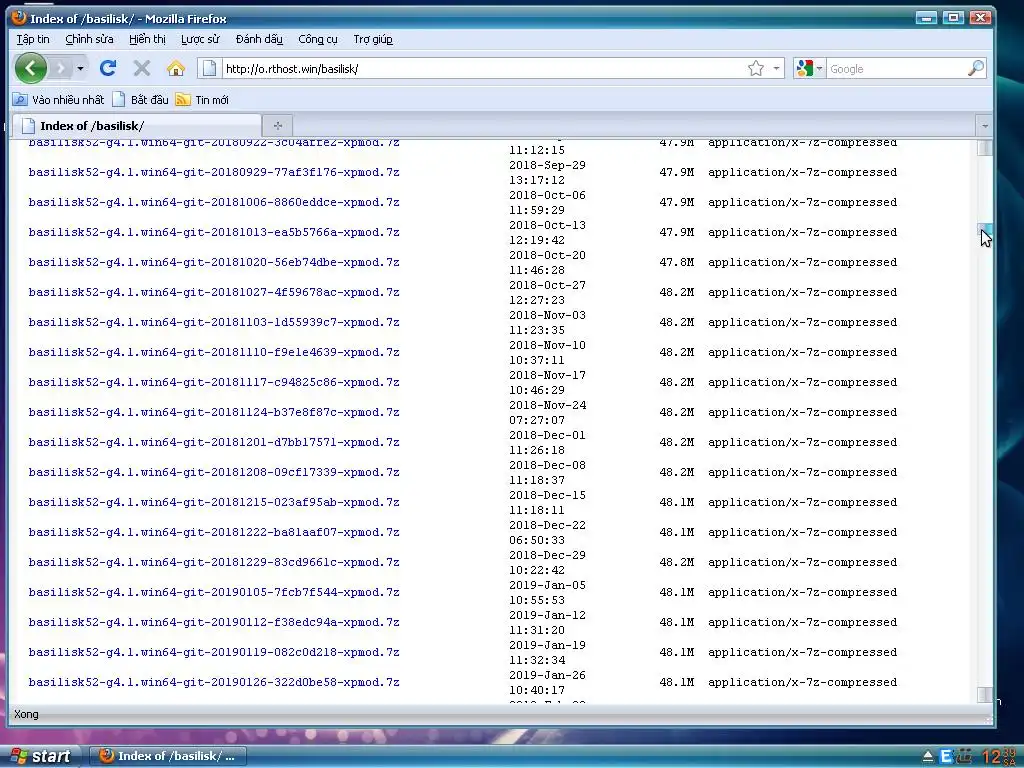Open the list all tabs dropdown
1024x768 pixels.
point(985,125)
